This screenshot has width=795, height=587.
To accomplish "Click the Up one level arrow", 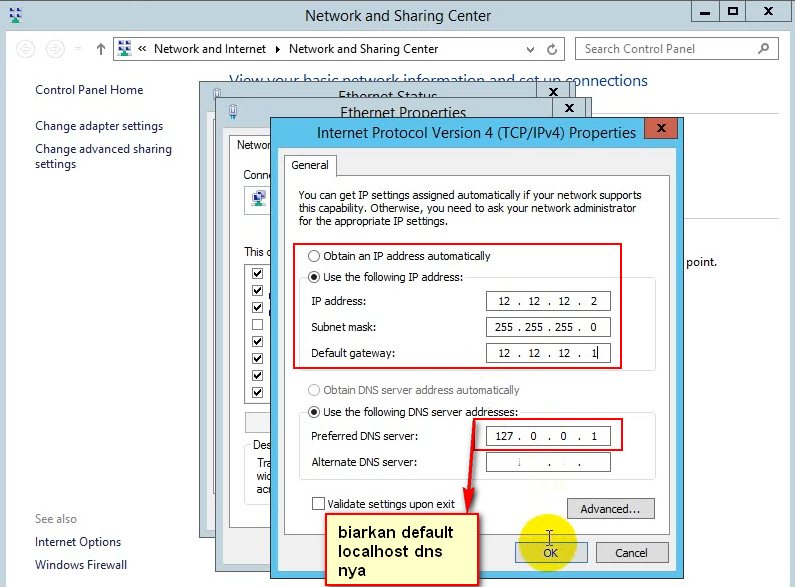I will pos(101,49).
